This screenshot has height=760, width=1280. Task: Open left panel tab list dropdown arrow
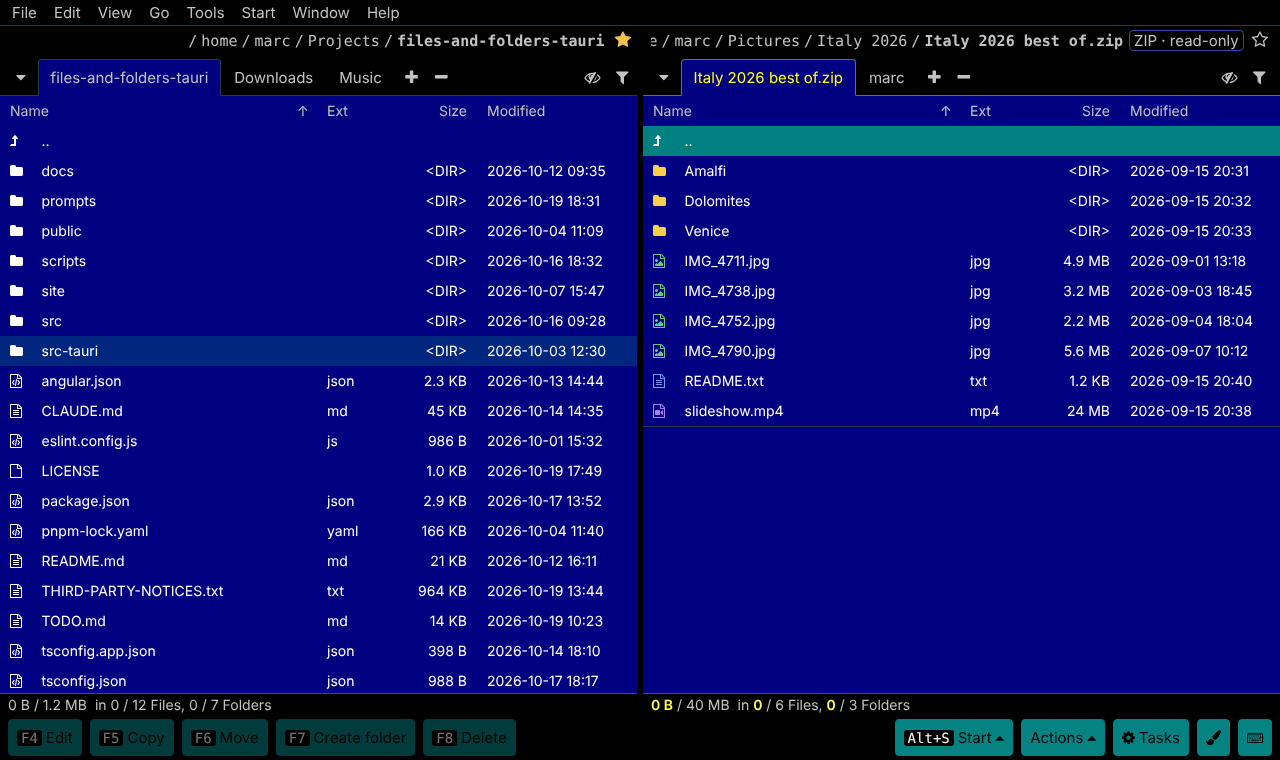(x=20, y=78)
